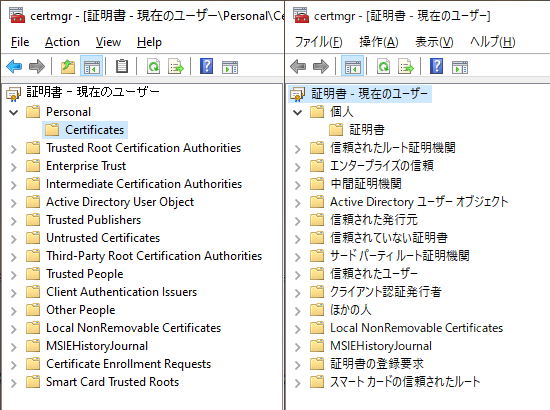This screenshot has height=410, width=550.
Task: Expand the 中間証明機関 tree node
Action: [x=297, y=185]
